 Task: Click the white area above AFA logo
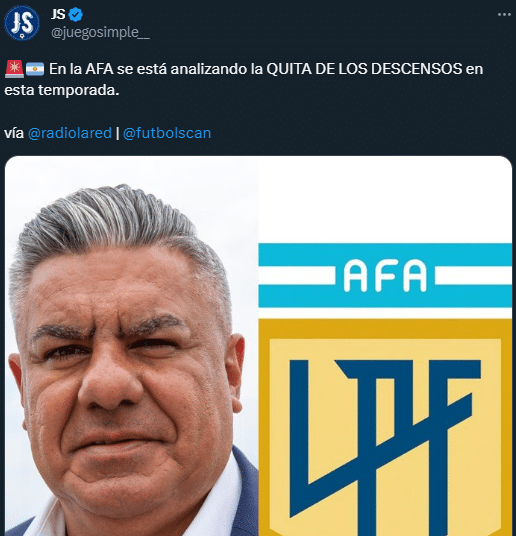(385, 199)
